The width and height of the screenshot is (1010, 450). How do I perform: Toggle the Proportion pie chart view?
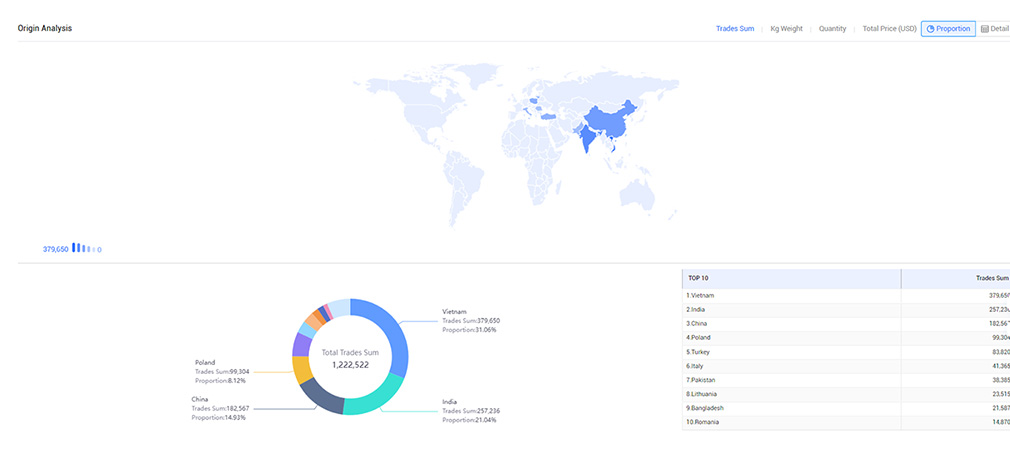click(x=948, y=29)
